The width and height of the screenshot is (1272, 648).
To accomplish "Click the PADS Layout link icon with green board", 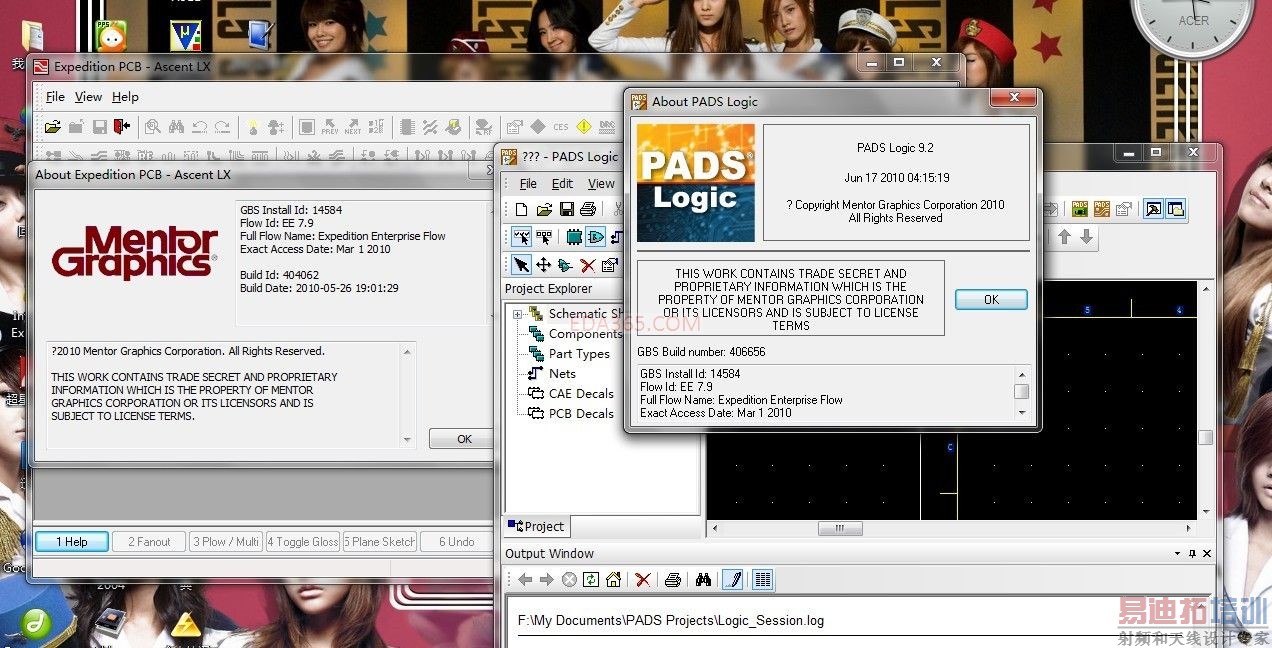I will (x=1080, y=209).
